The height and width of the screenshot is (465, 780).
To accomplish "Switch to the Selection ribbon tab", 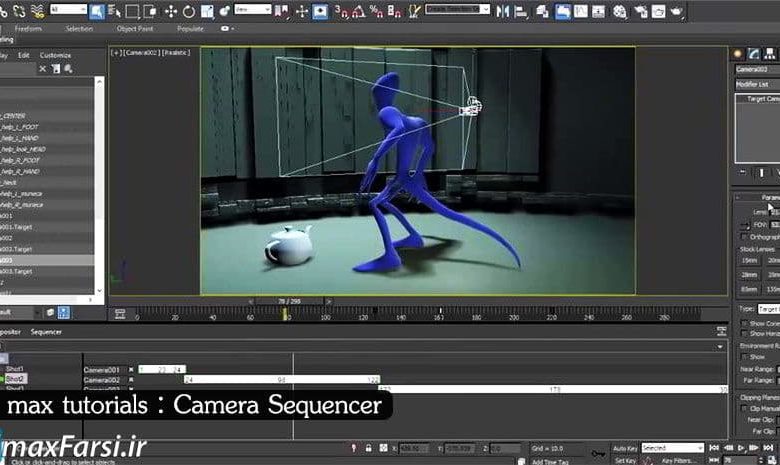I will [79, 29].
